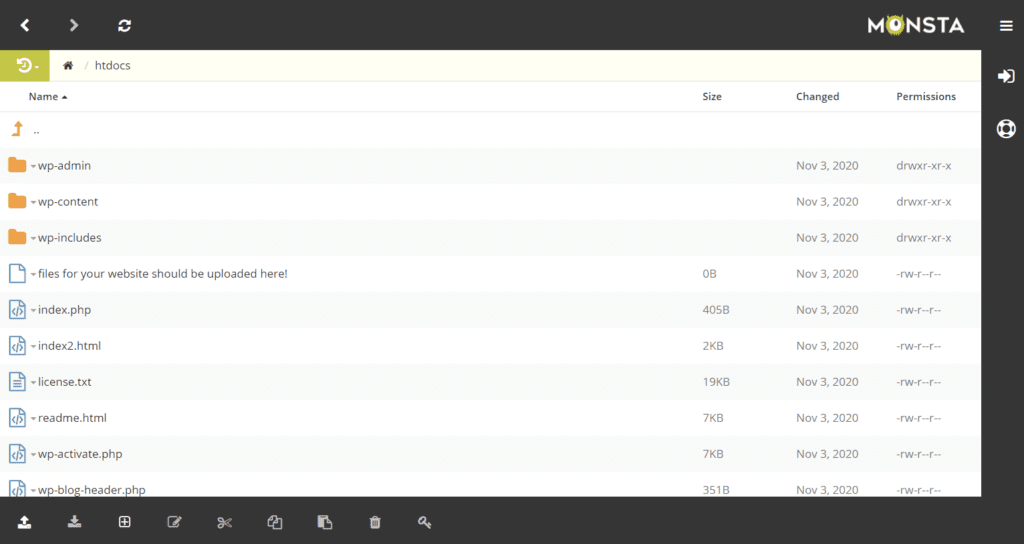Click the wp-content folder icon
Screen dimensions: 1024x544
(x=17, y=201)
